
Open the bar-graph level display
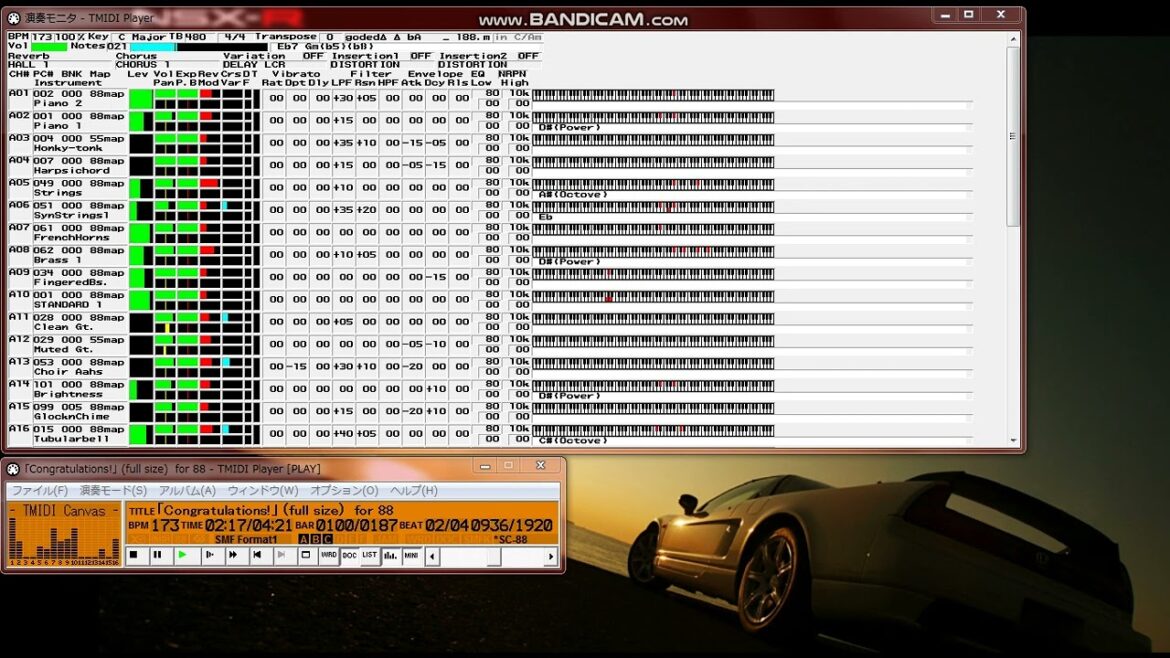pyautogui.click(x=389, y=557)
